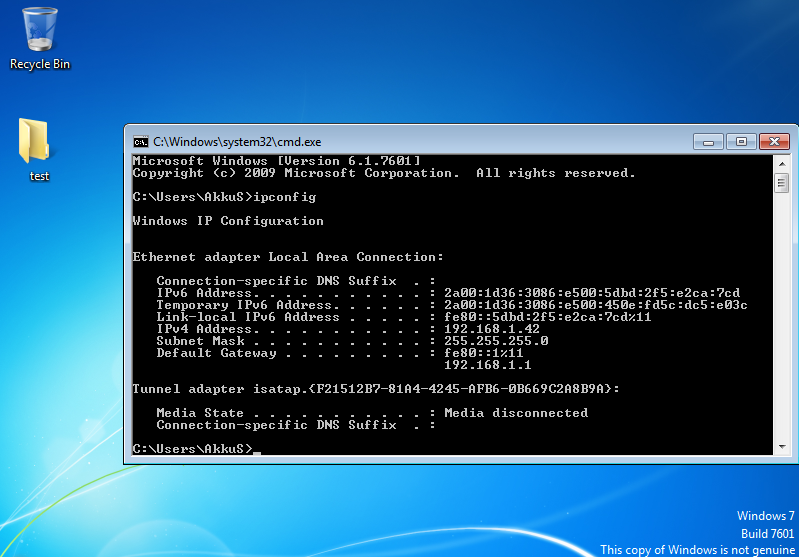Click the blinking cursor at bottom prompt line
Image resolution: width=799 pixels, height=557 pixels.
click(x=257, y=450)
